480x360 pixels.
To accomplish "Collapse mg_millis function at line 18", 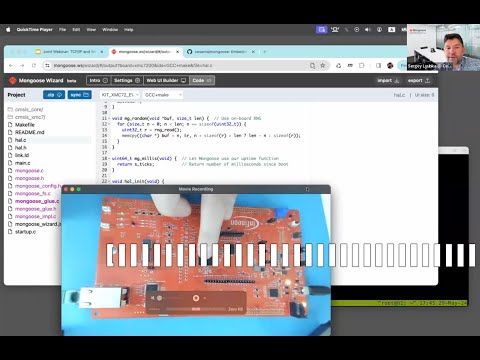I will (x=110, y=158).
